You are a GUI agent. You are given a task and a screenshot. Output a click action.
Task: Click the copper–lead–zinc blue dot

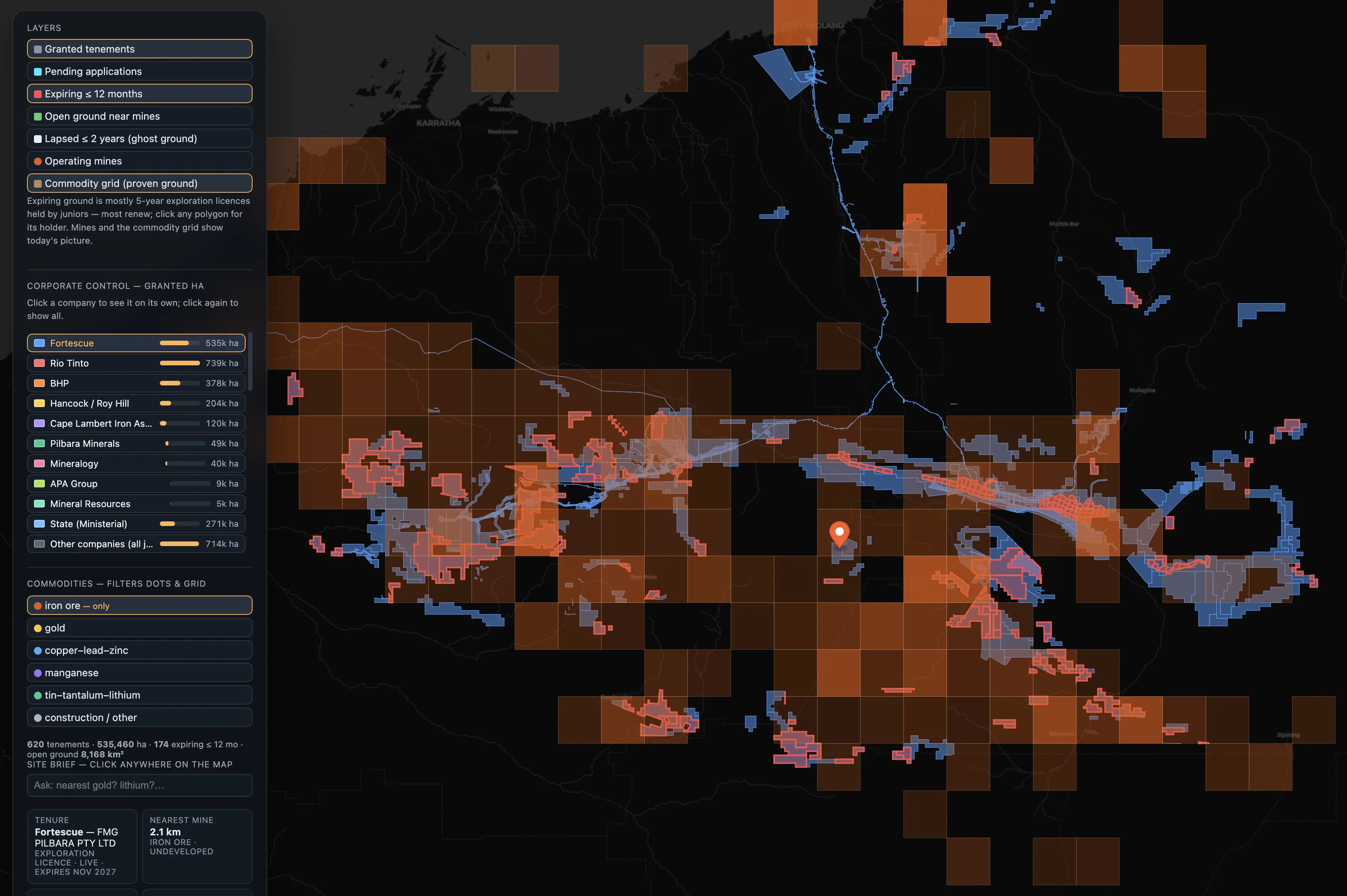[x=38, y=650]
